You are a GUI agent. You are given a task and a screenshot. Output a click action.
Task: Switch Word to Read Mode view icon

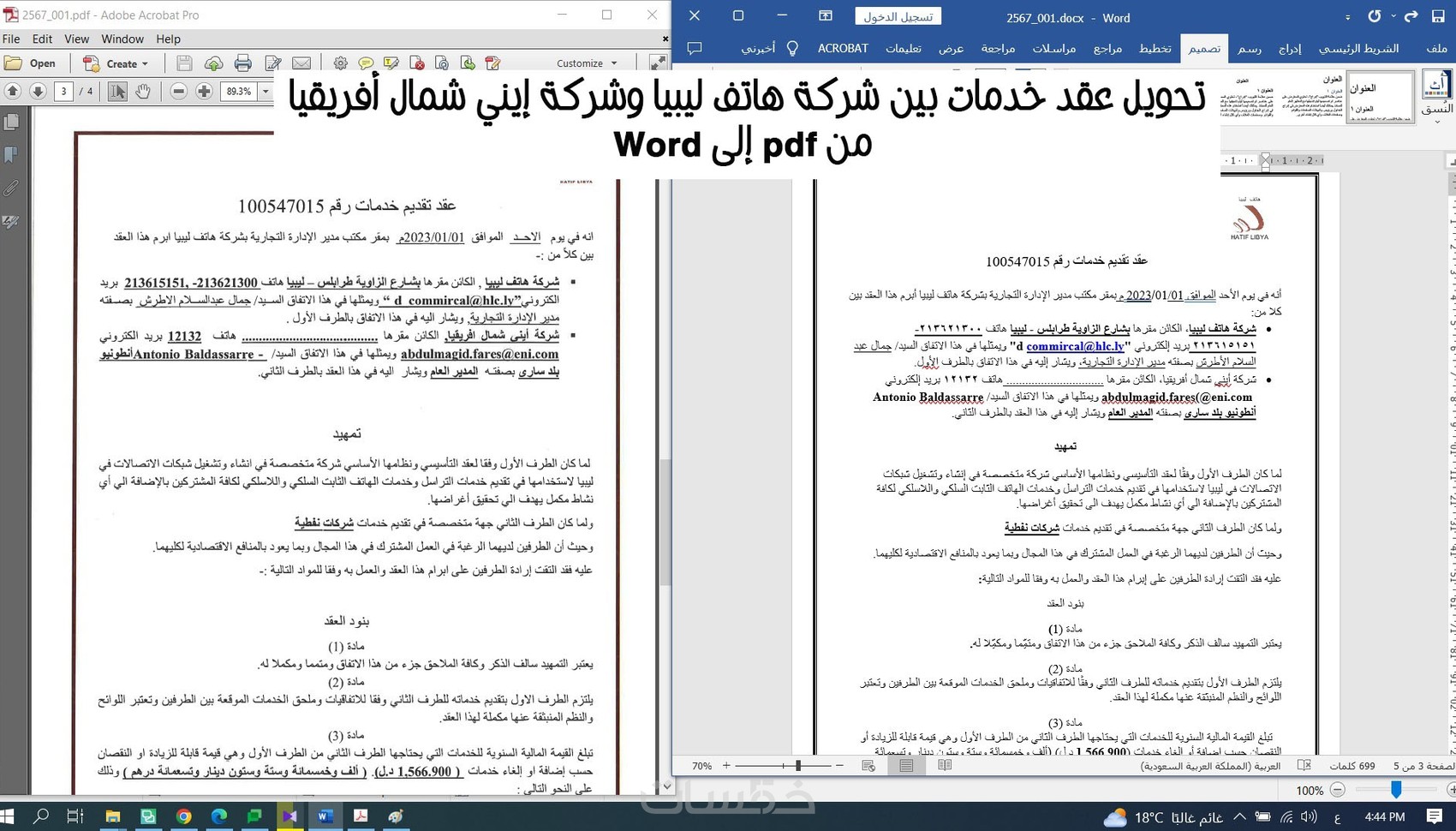tap(945, 765)
